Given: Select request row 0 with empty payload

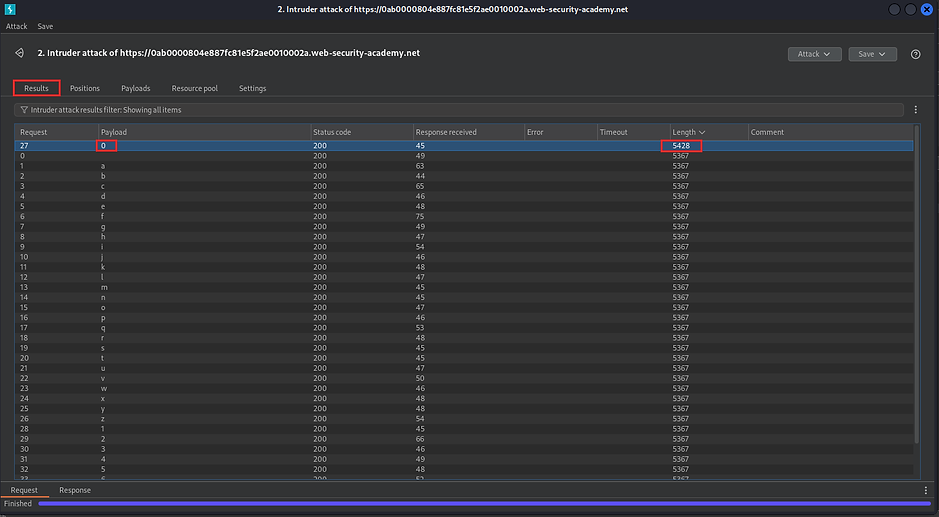Looking at the screenshot, I should 464,156.
